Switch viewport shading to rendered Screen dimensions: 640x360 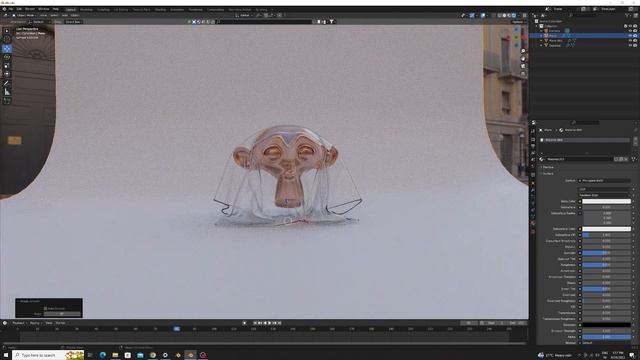click(x=514, y=15)
